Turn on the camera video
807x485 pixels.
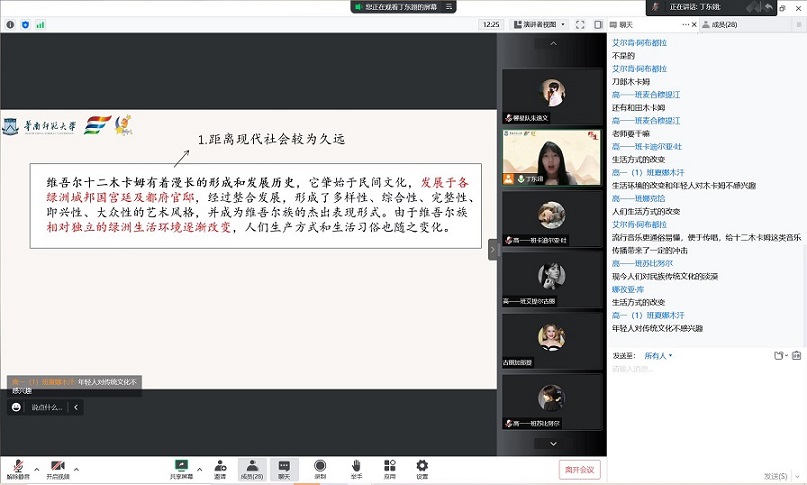(58, 467)
